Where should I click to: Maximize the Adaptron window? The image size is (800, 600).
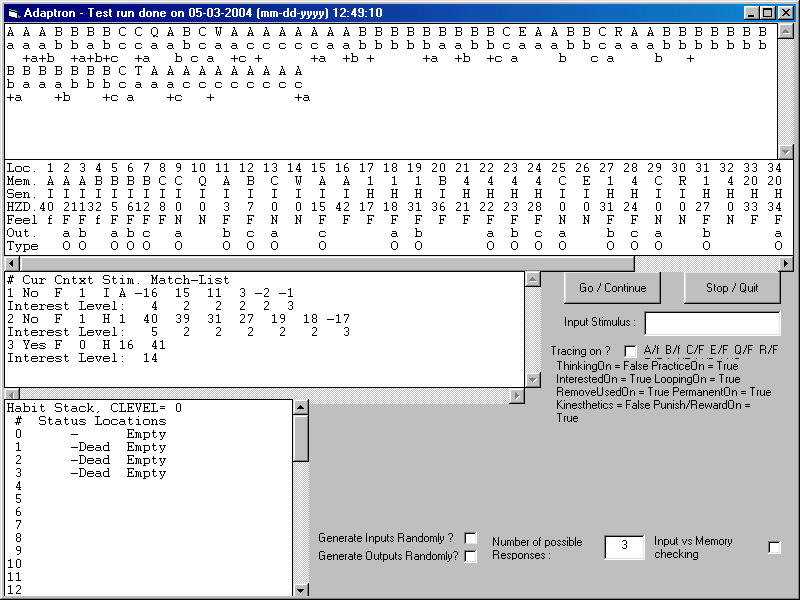click(x=767, y=13)
